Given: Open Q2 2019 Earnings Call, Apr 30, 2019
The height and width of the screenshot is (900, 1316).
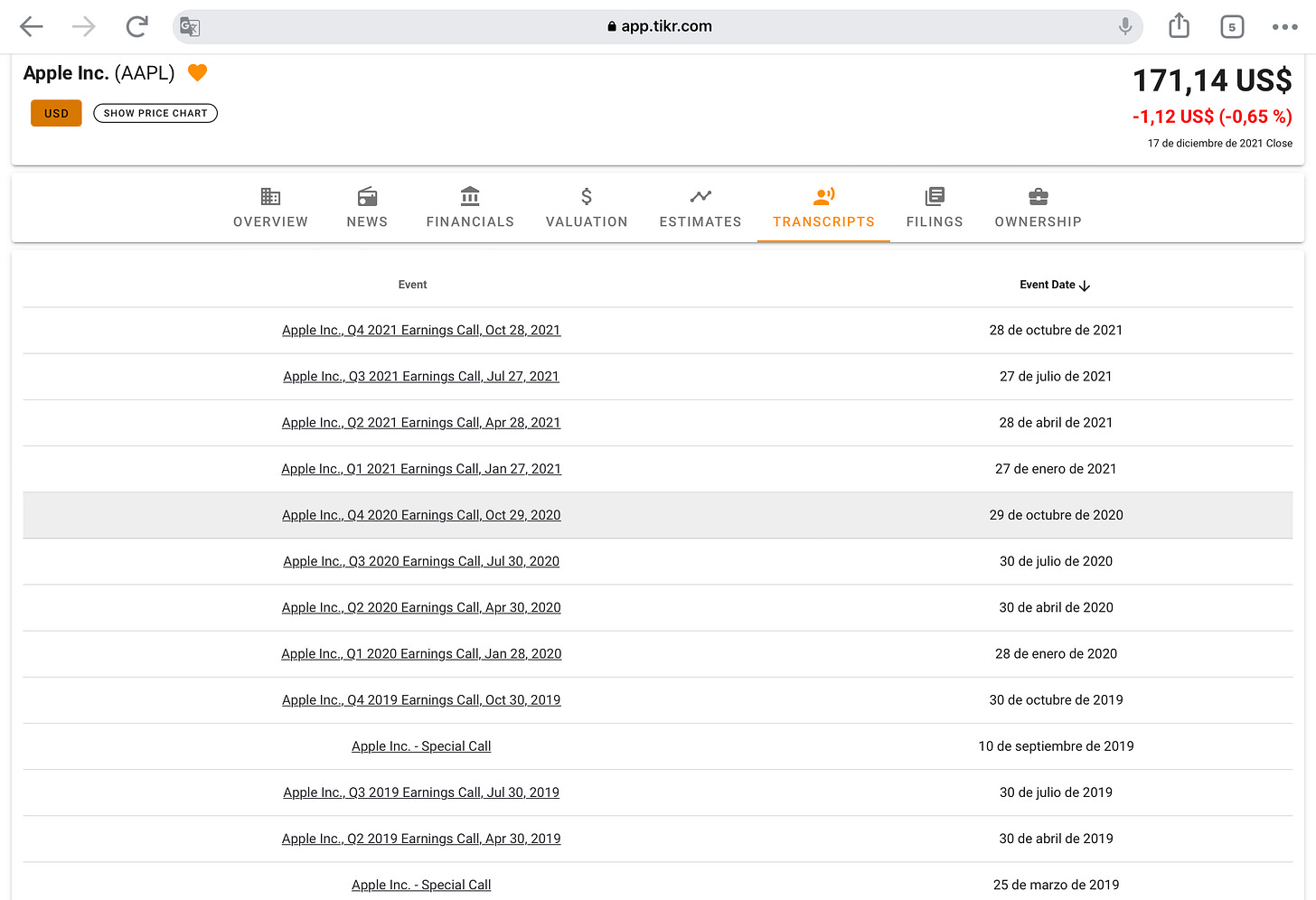Looking at the screenshot, I should click(421, 839).
